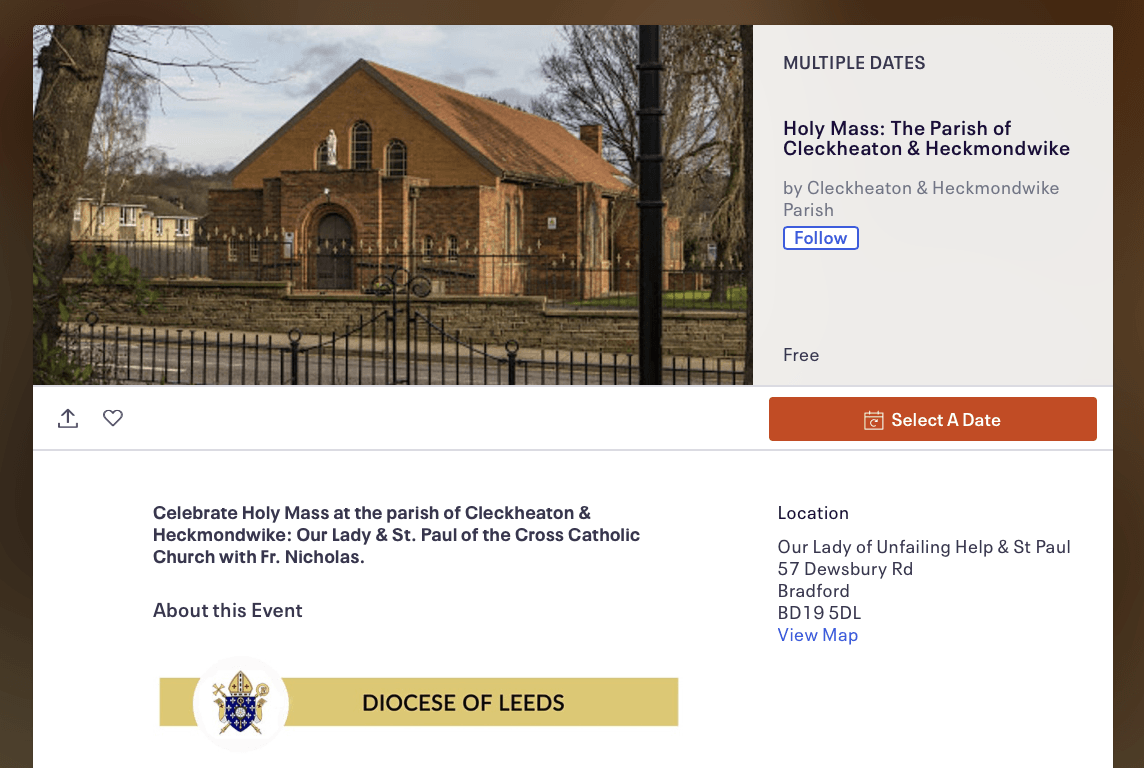Like the event with the heart icon

point(113,418)
